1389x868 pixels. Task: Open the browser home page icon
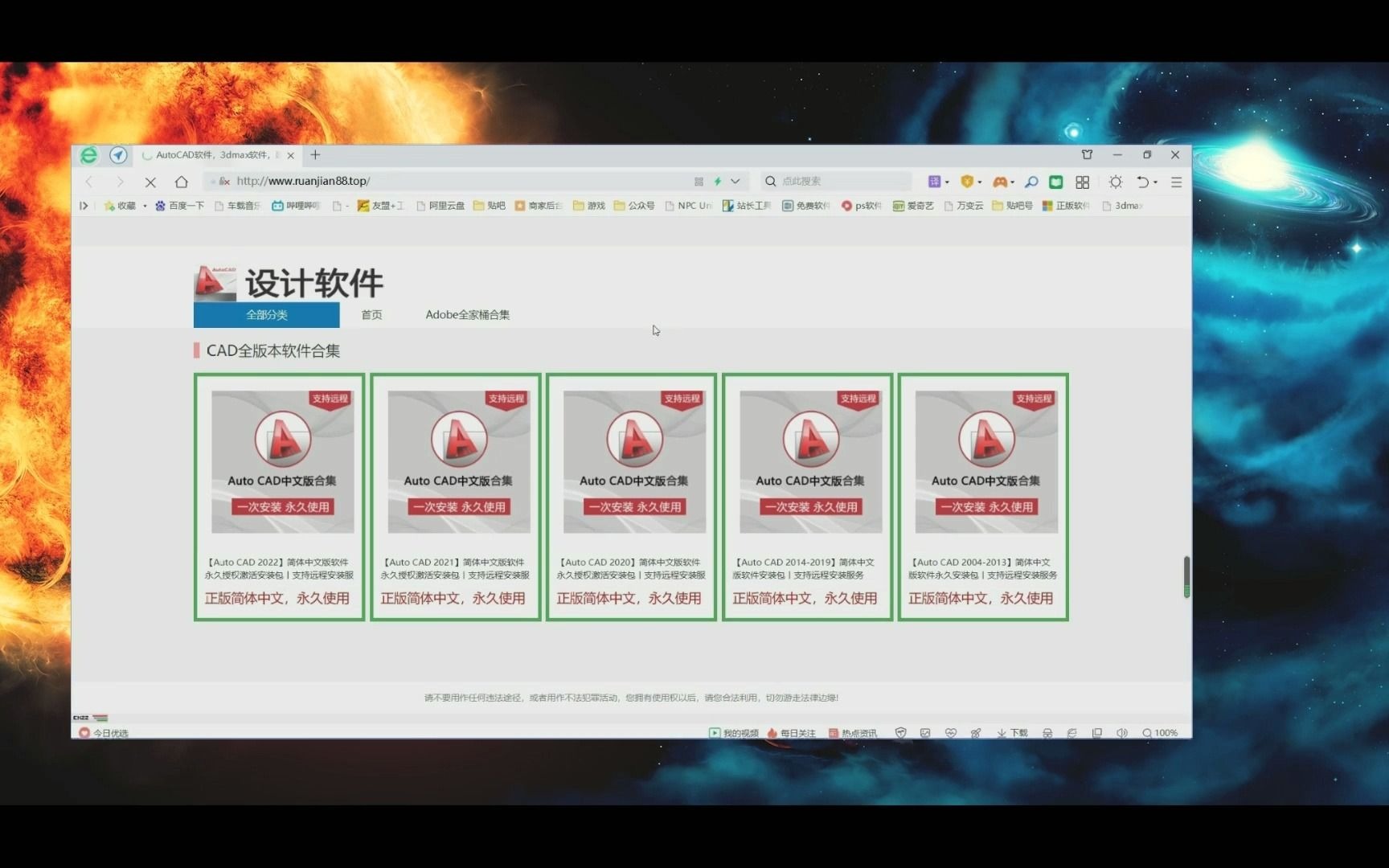click(x=182, y=182)
